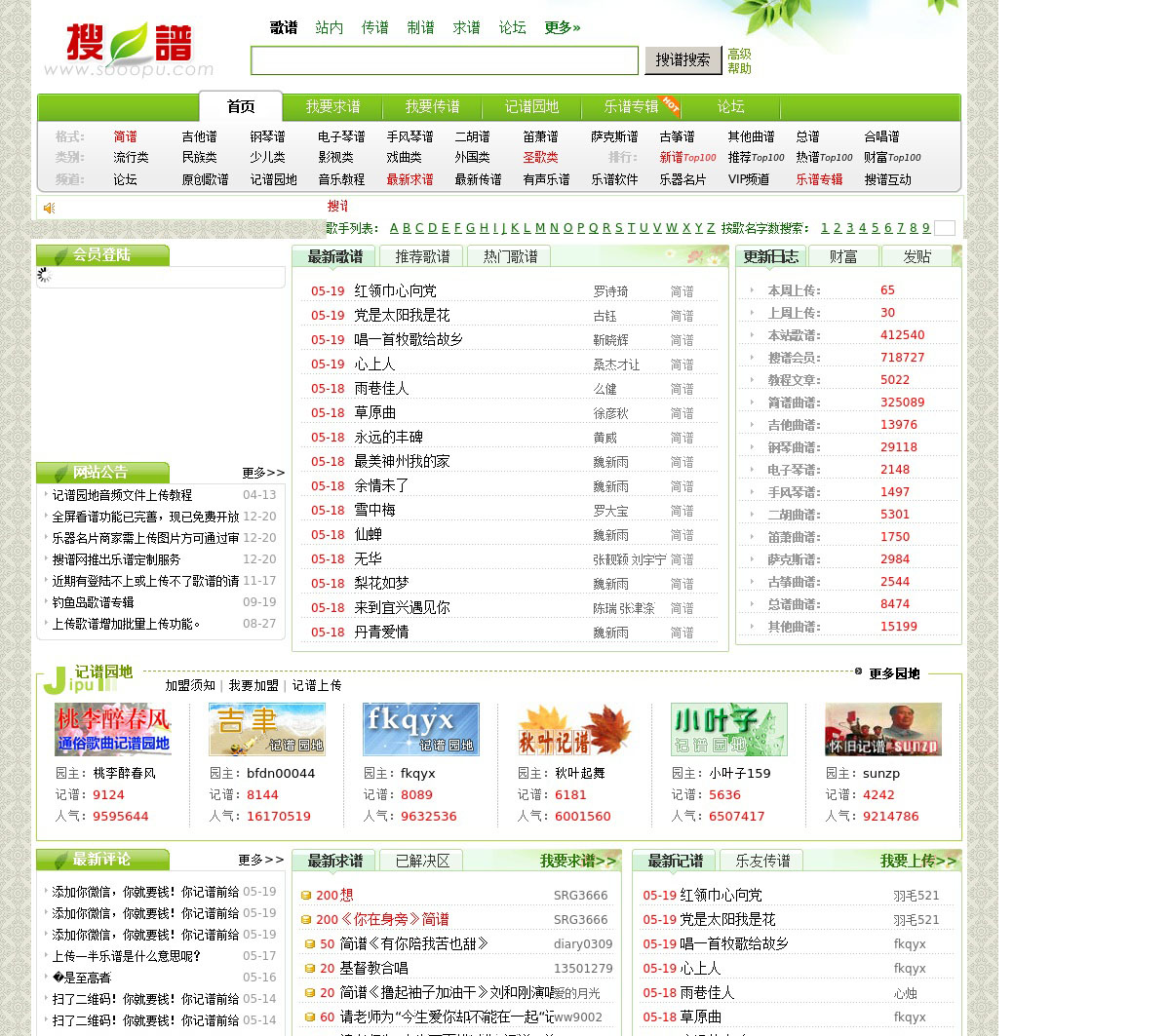
Task: Click the 加盟须知 link
Action: pyautogui.click(x=190, y=685)
